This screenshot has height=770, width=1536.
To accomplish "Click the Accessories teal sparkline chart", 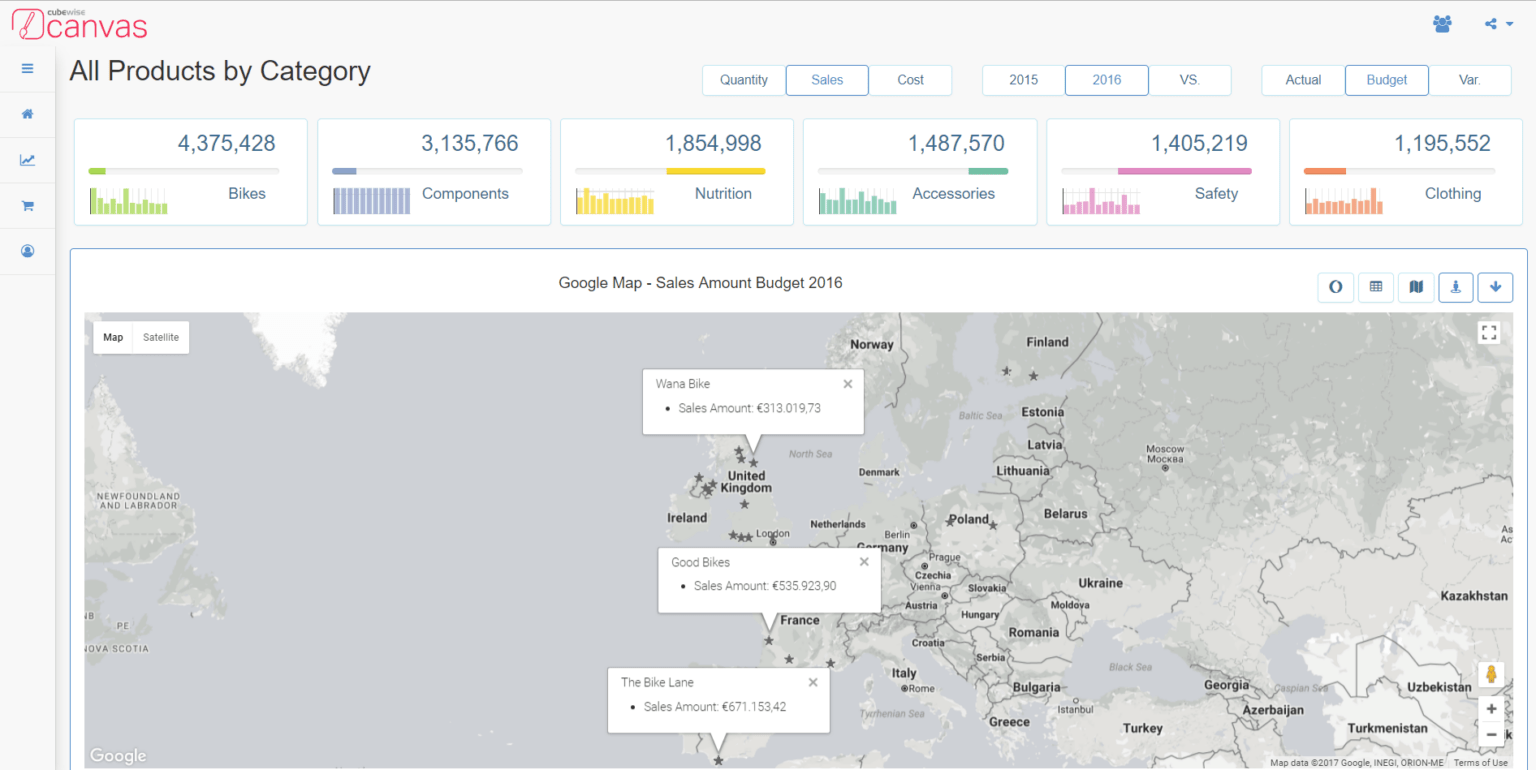I will tap(858, 200).
